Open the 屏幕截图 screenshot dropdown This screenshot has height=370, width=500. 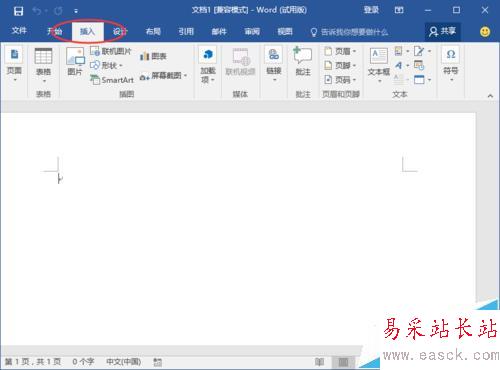163,76
